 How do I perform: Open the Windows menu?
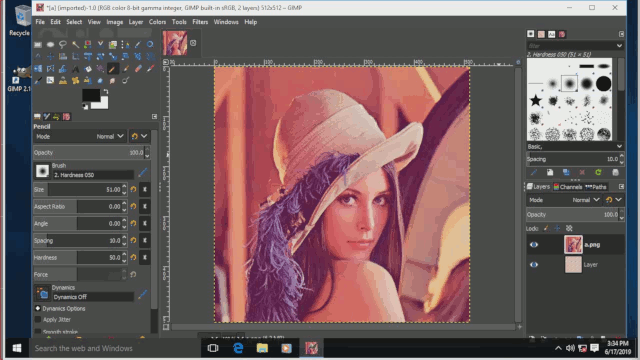coord(226,22)
